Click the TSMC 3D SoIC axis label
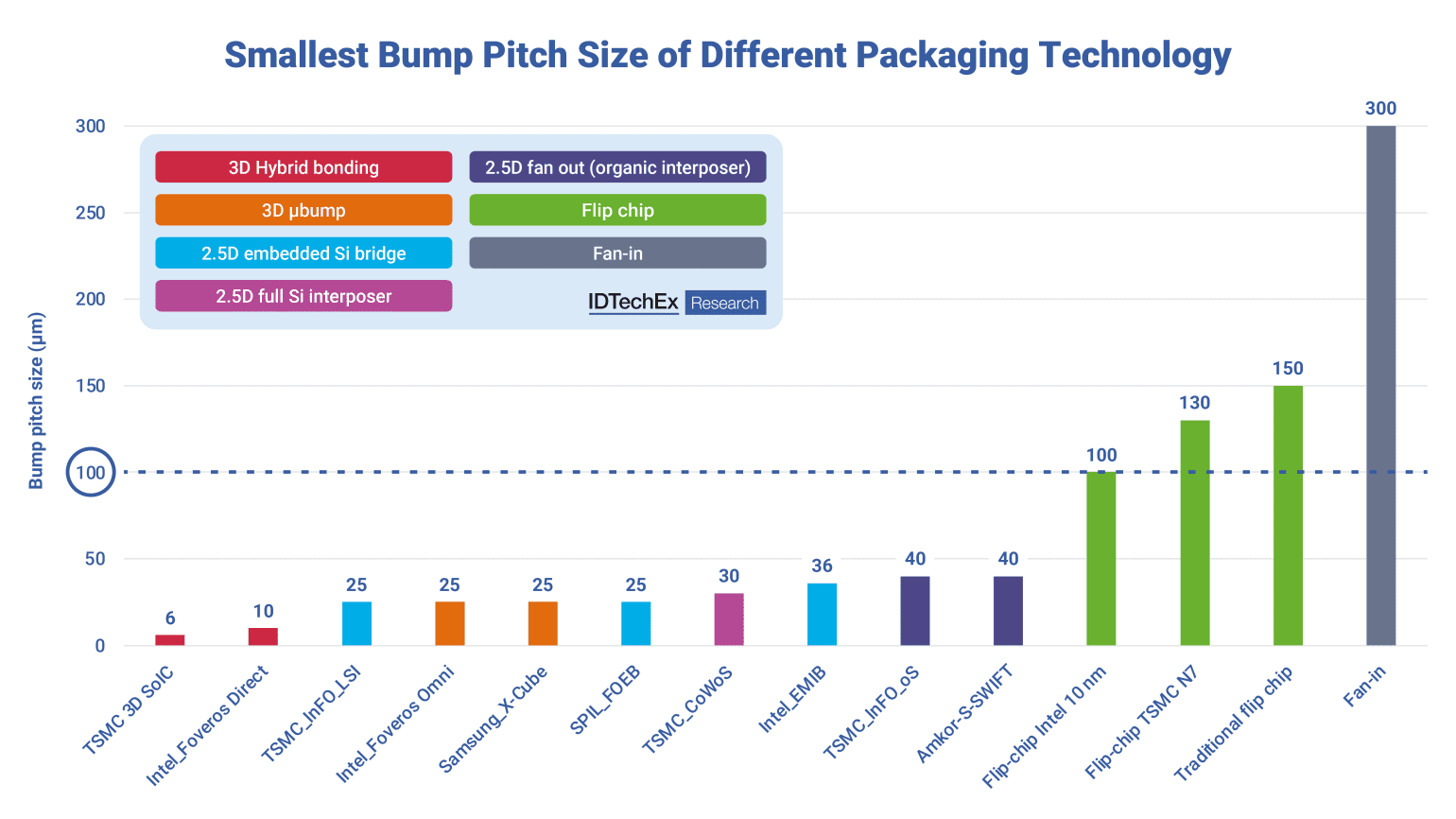This screenshot has height=819, width=1456. tap(129, 709)
